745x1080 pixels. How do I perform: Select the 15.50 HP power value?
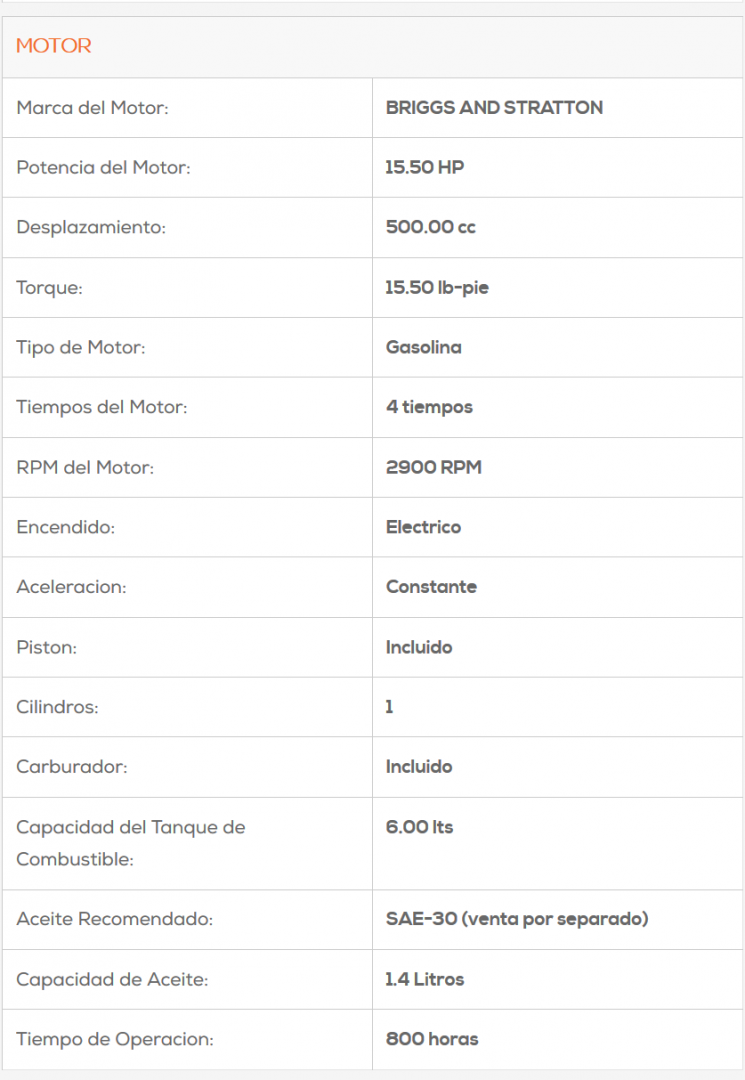[425, 167]
